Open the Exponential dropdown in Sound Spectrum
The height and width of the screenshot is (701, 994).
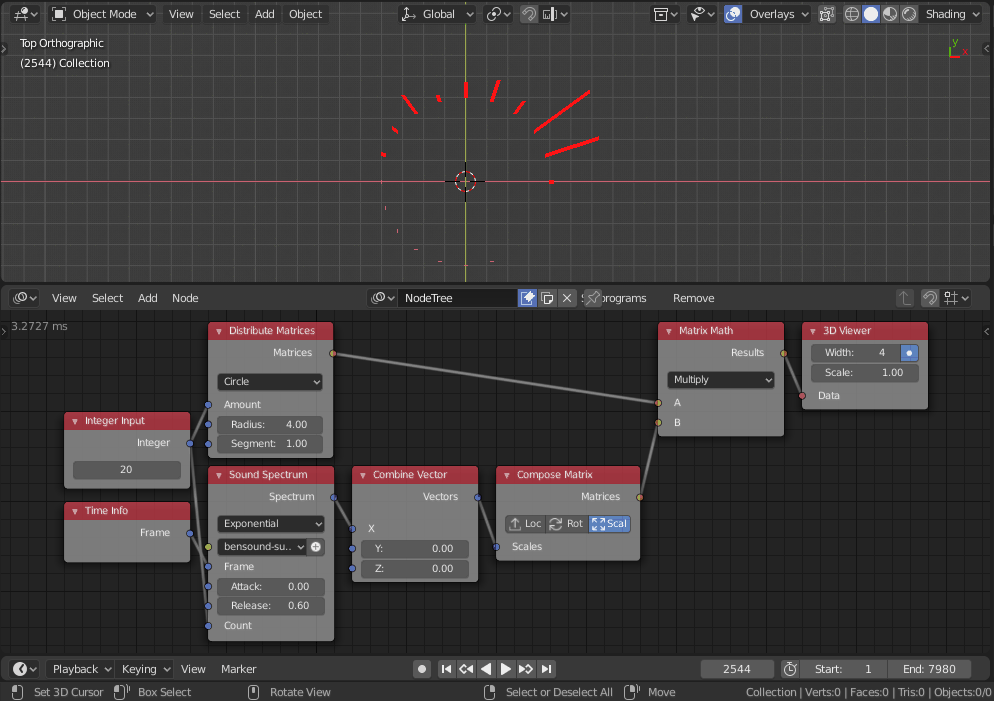pyautogui.click(x=270, y=523)
